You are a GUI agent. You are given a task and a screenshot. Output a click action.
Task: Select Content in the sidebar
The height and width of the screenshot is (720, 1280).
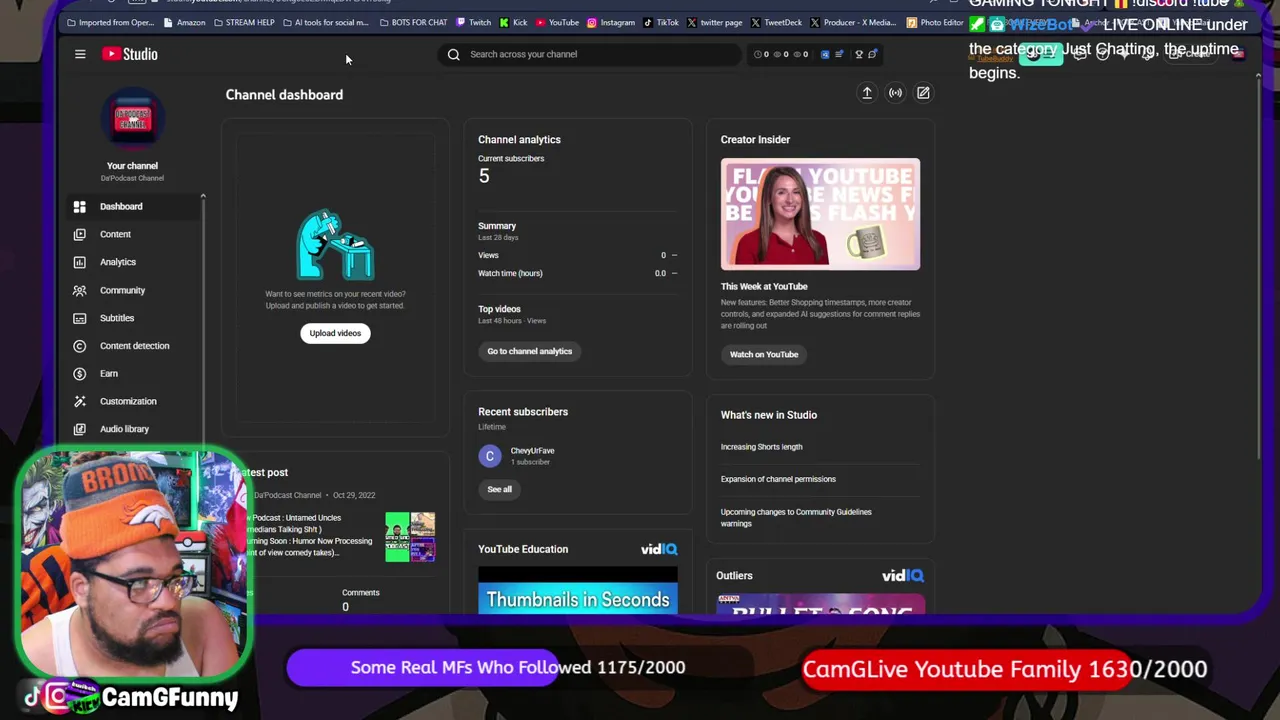click(x=132, y=234)
